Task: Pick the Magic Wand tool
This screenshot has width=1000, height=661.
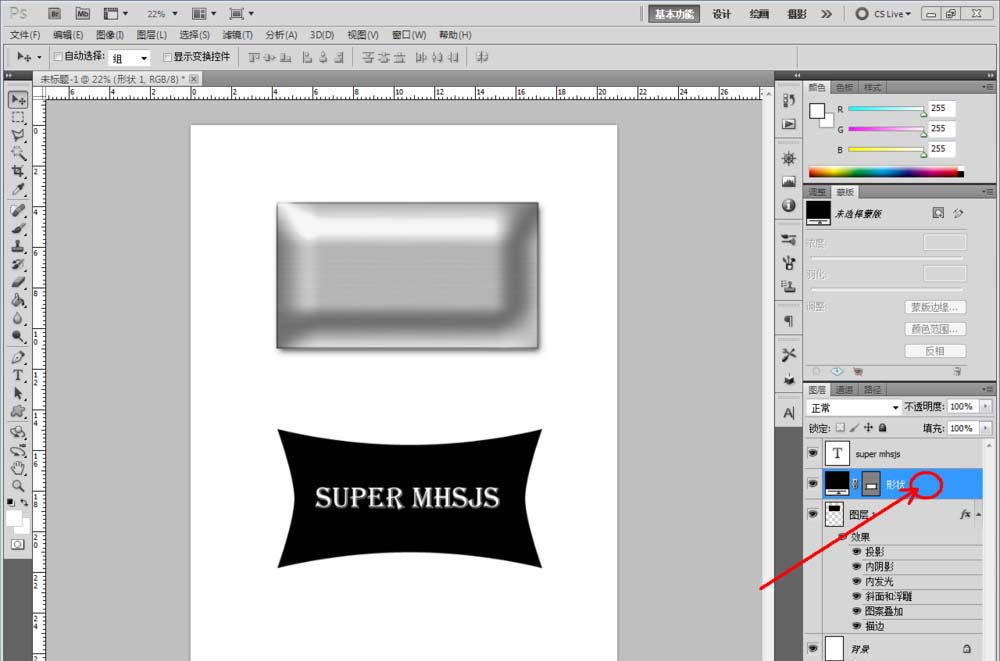Action: pos(18,153)
